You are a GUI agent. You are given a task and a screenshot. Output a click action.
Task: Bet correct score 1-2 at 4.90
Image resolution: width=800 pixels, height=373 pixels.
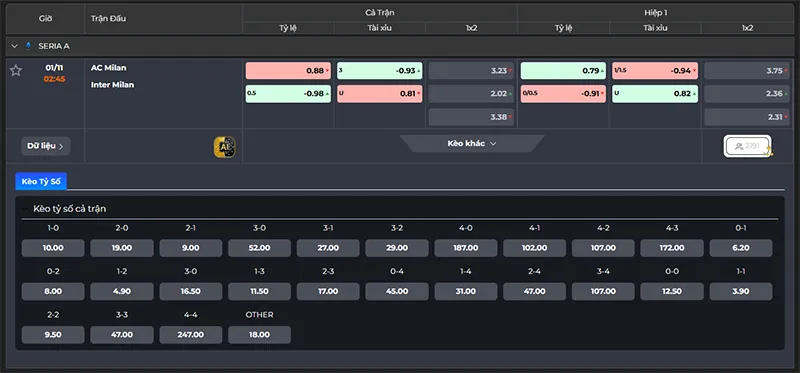point(122,291)
